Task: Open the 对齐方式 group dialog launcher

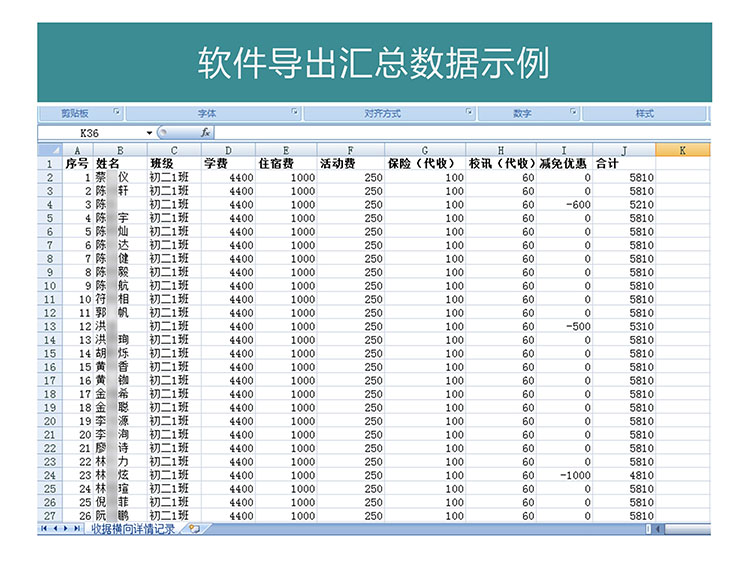Action: pyautogui.click(x=469, y=112)
